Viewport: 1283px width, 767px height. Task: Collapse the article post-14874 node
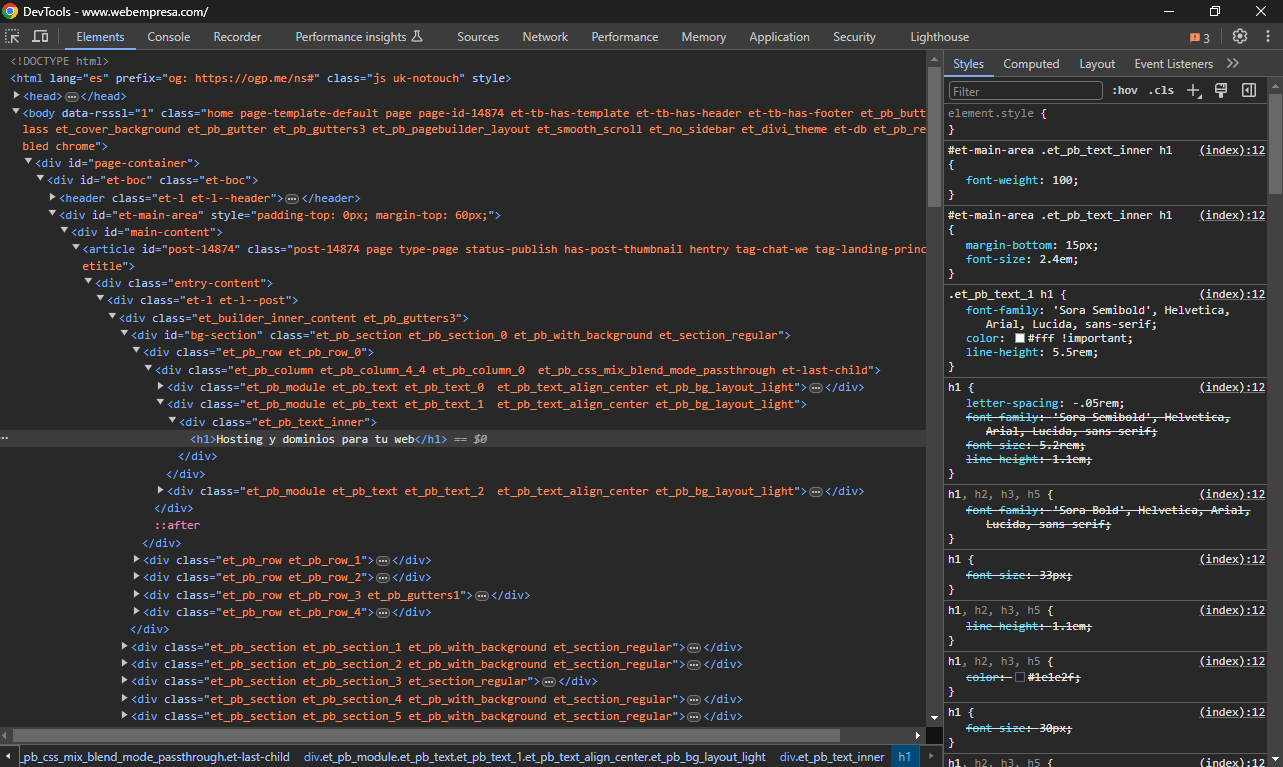[x=76, y=248]
